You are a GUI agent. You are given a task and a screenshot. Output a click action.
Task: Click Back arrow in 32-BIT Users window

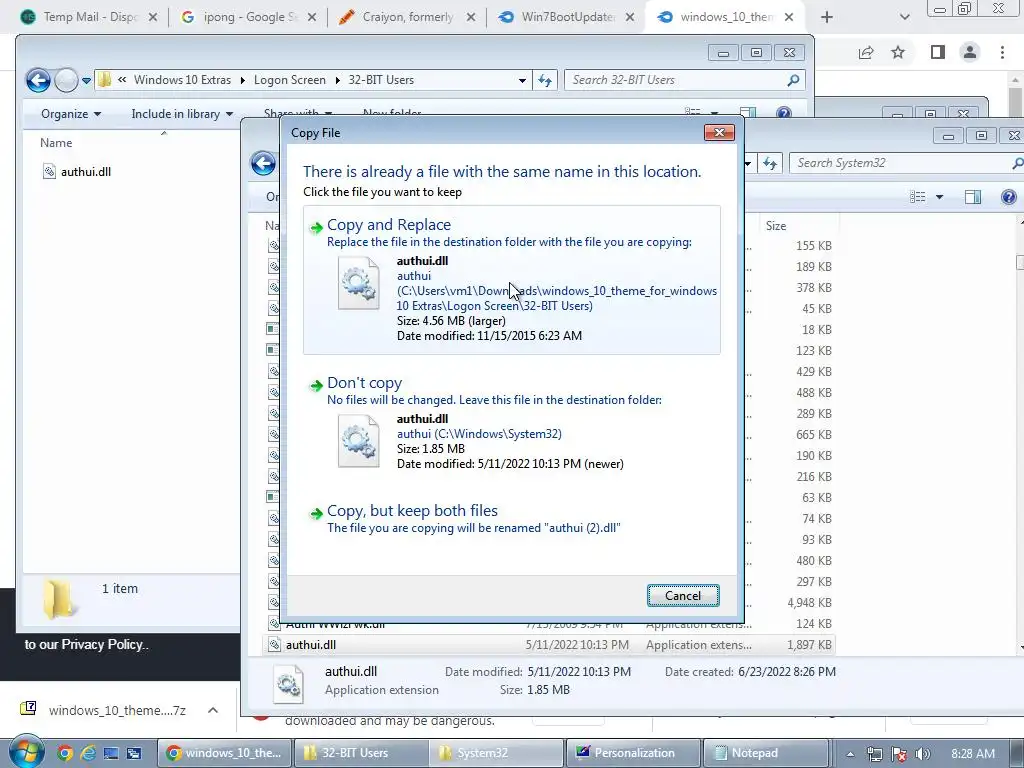pos(38,80)
